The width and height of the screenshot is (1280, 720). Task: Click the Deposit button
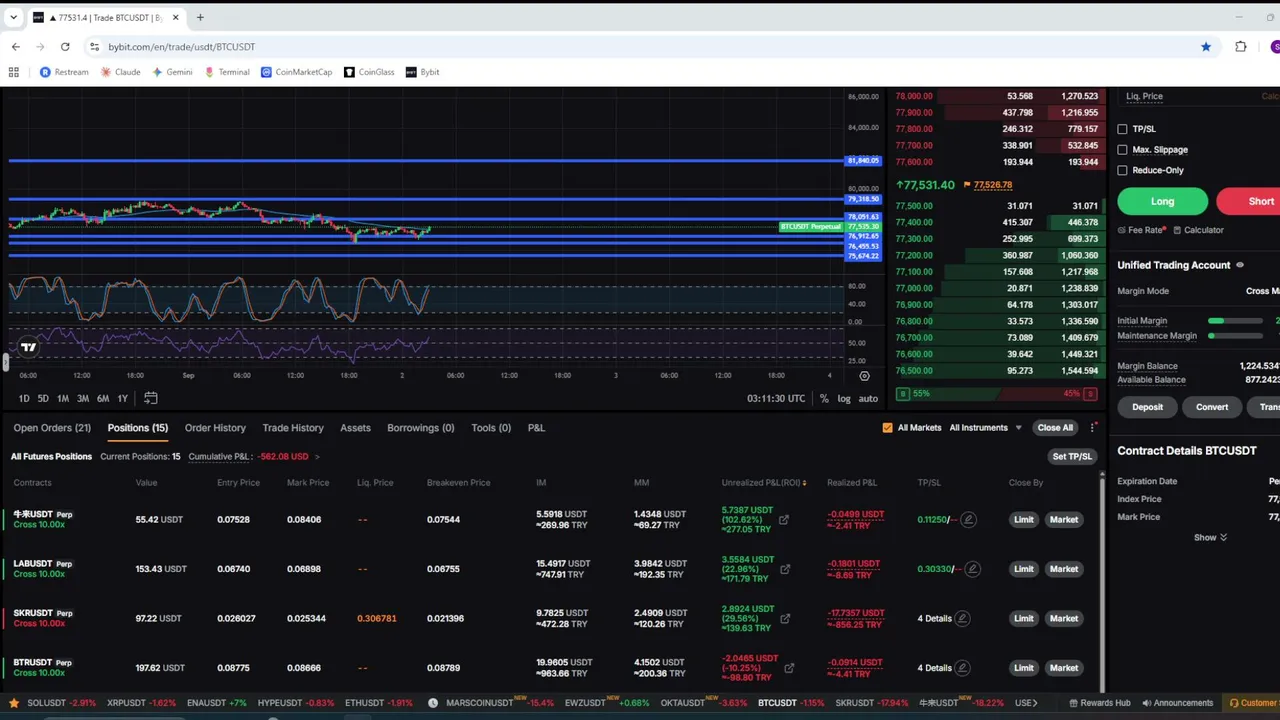1147,407
